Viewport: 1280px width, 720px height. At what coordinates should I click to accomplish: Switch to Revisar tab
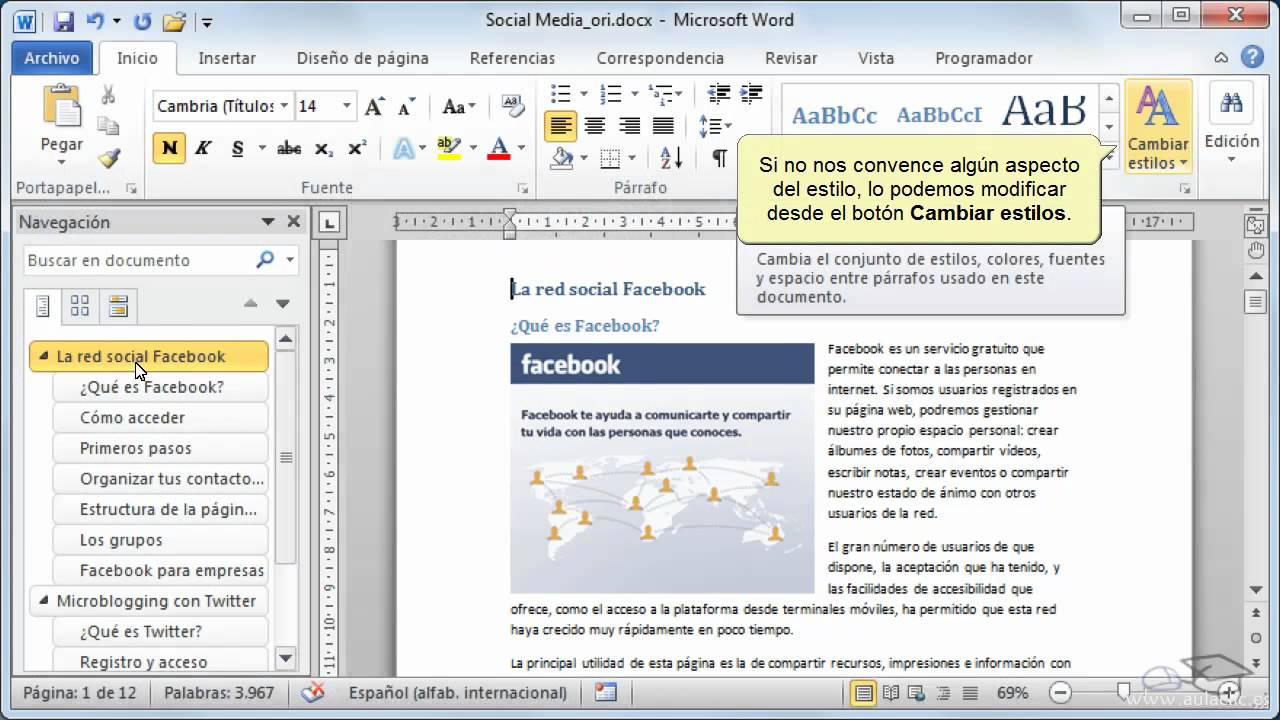(x=791, y=58)
